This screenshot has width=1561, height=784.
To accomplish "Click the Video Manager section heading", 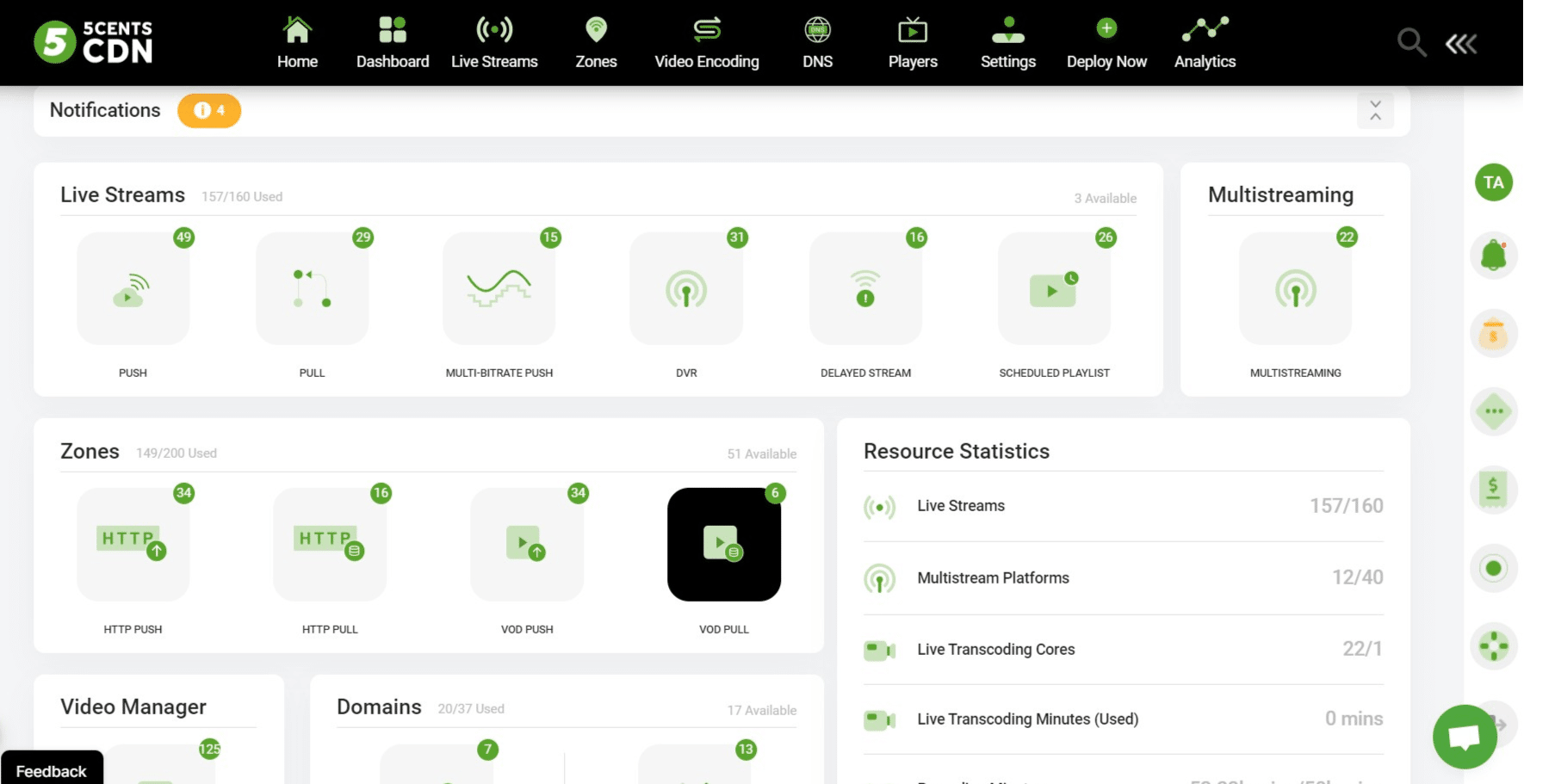I will coord(133,707).
